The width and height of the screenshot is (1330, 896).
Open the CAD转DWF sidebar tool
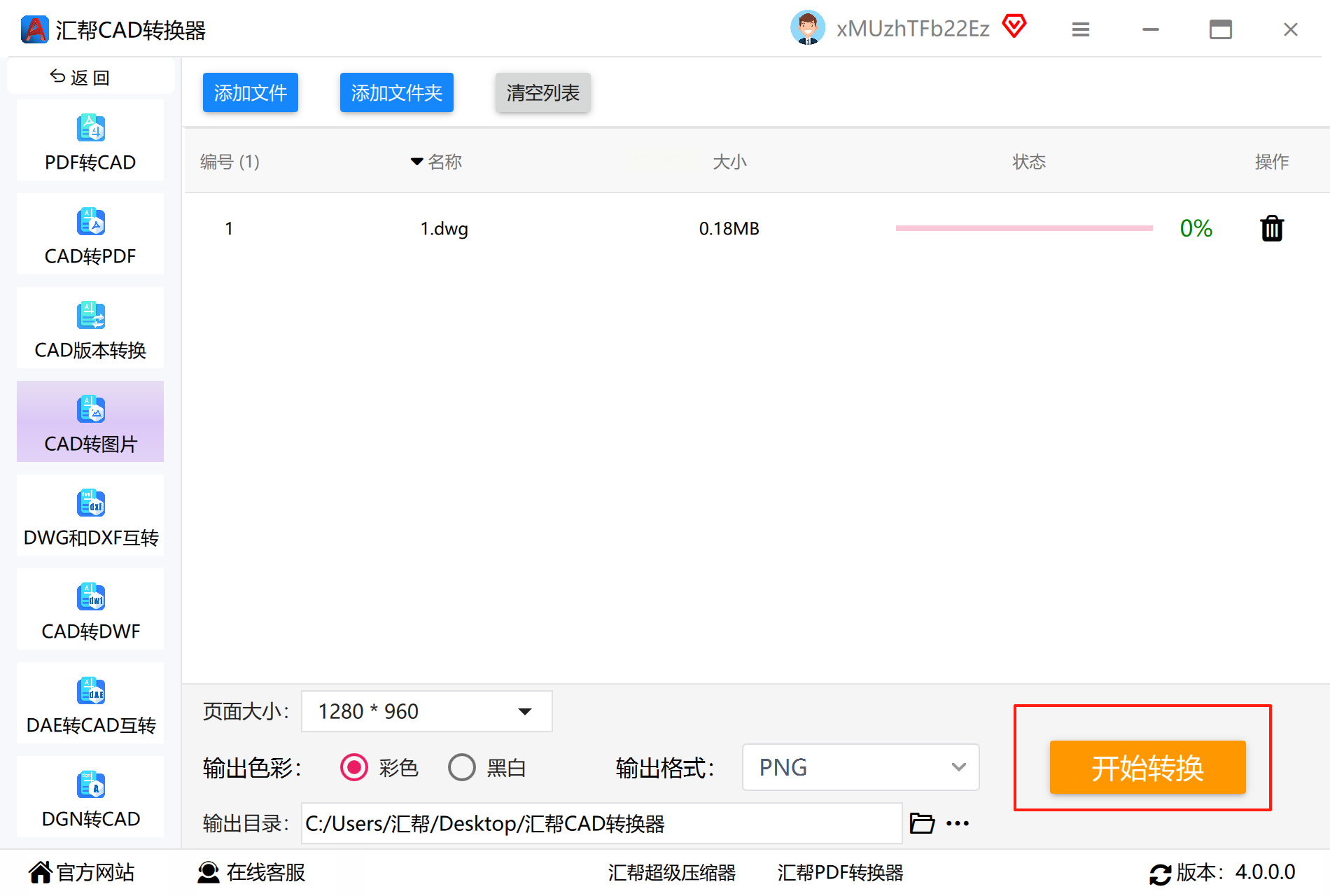90,610
